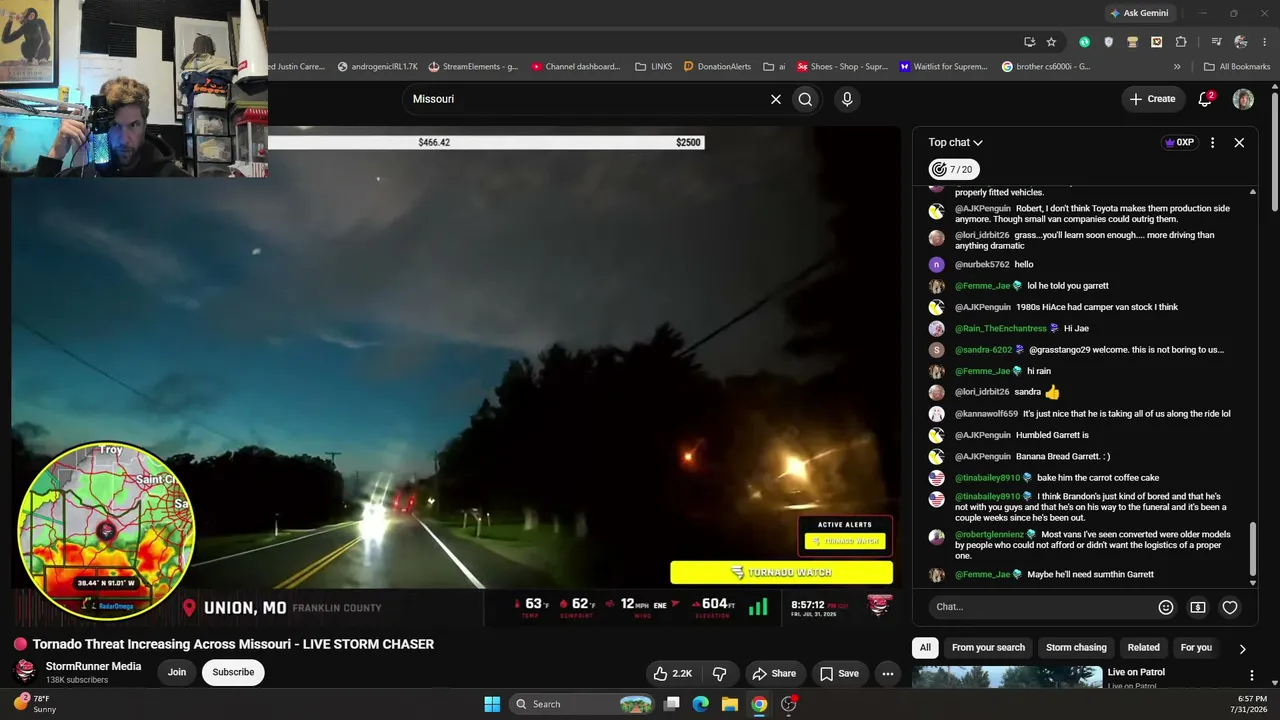The image size is (1280, 720).
Task: Open the Windows Start menu
Action: click(x=492, y=704)
